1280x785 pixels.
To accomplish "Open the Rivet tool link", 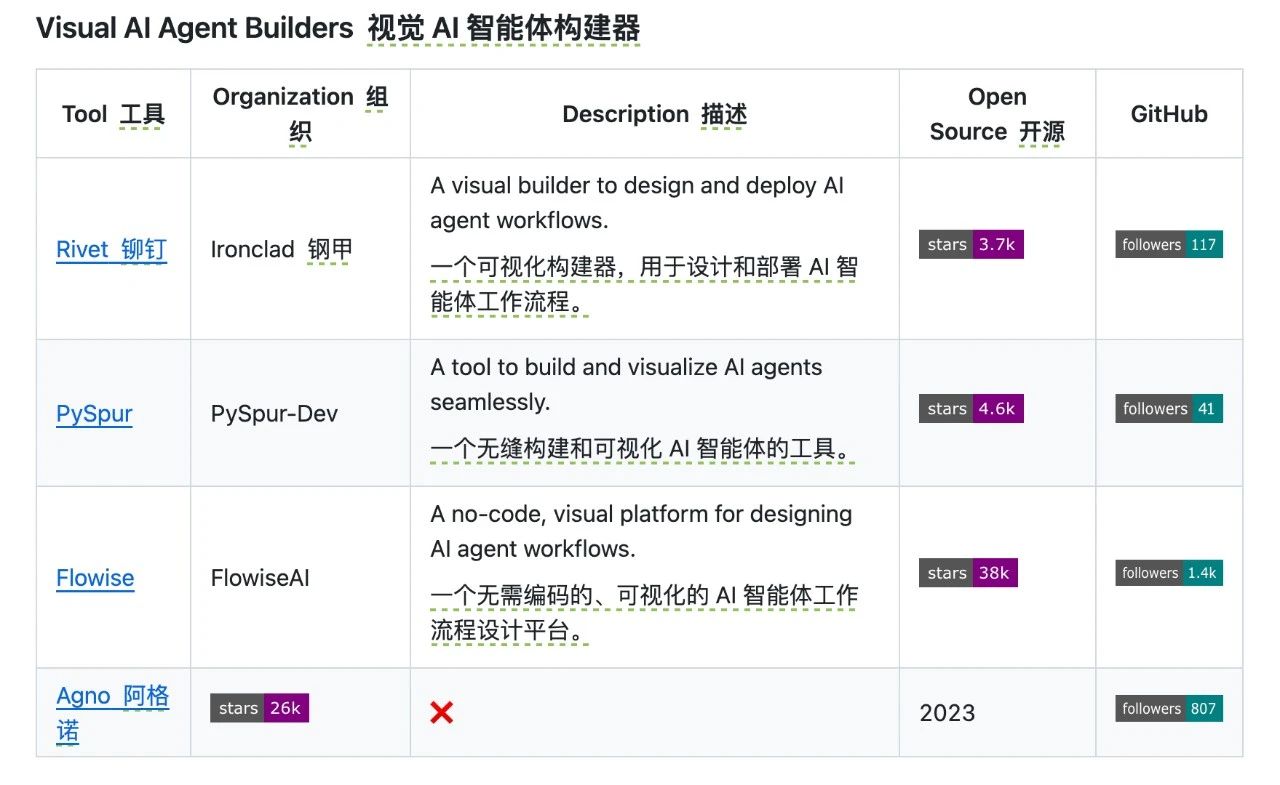I will 111,249.
